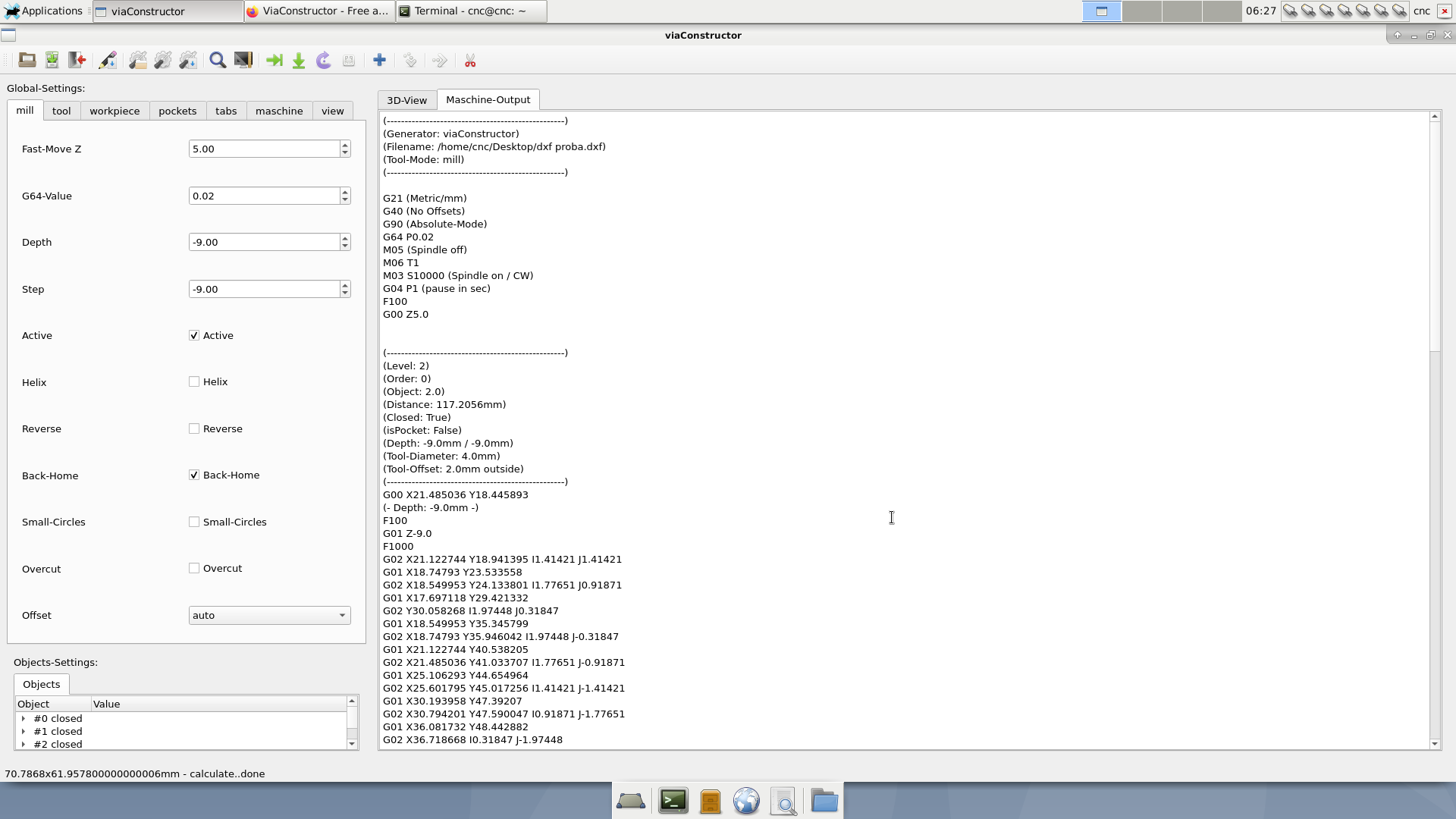Open the Terminal launcher in the dock

tap(673, 801)
